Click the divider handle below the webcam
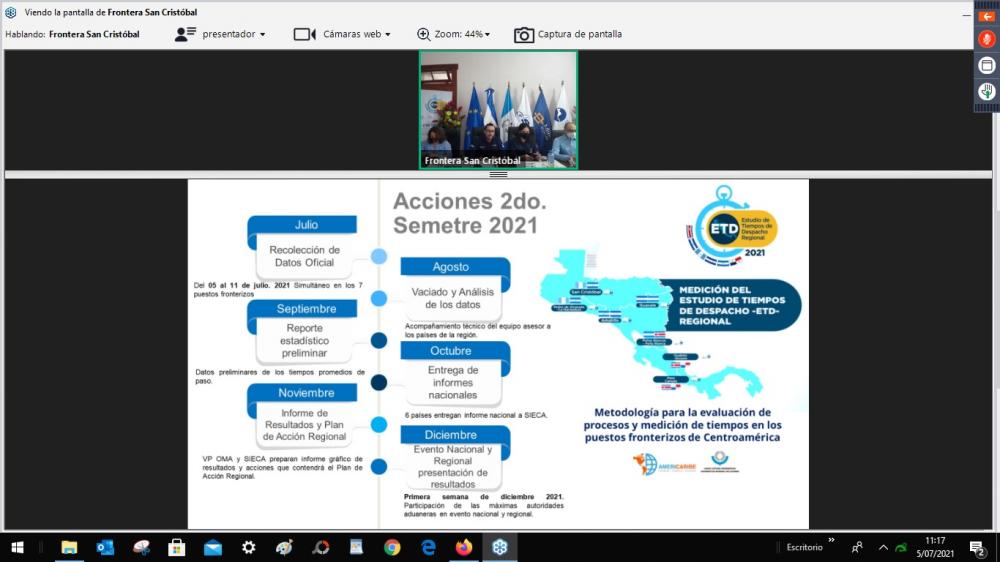 coord(498,174)
